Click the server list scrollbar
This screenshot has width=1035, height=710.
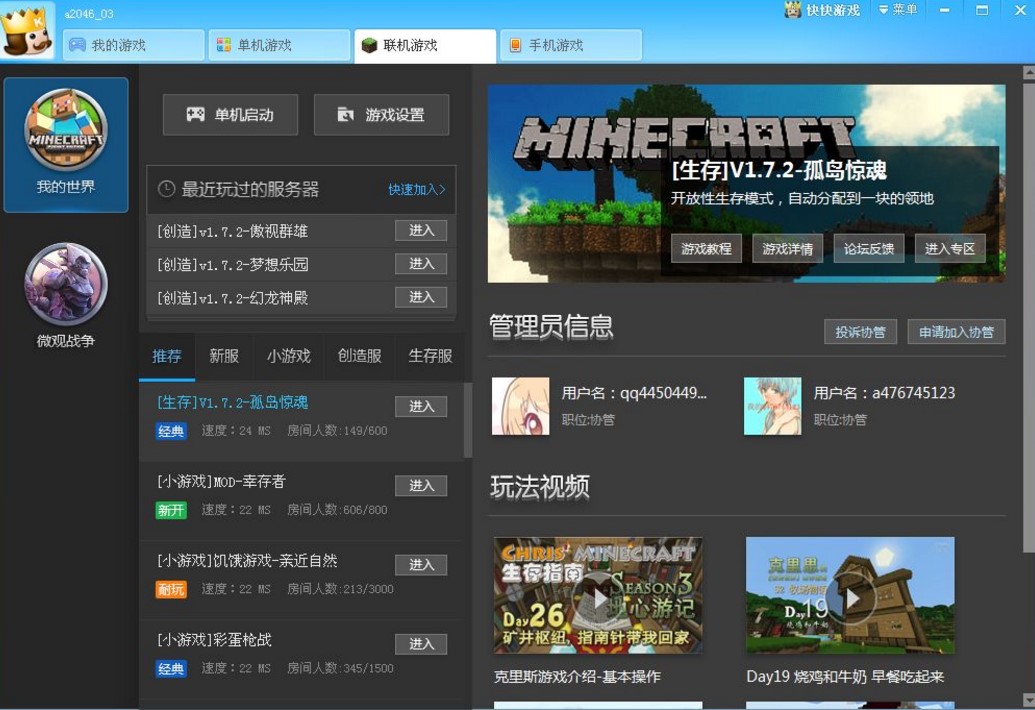click(x=468, y=420)
